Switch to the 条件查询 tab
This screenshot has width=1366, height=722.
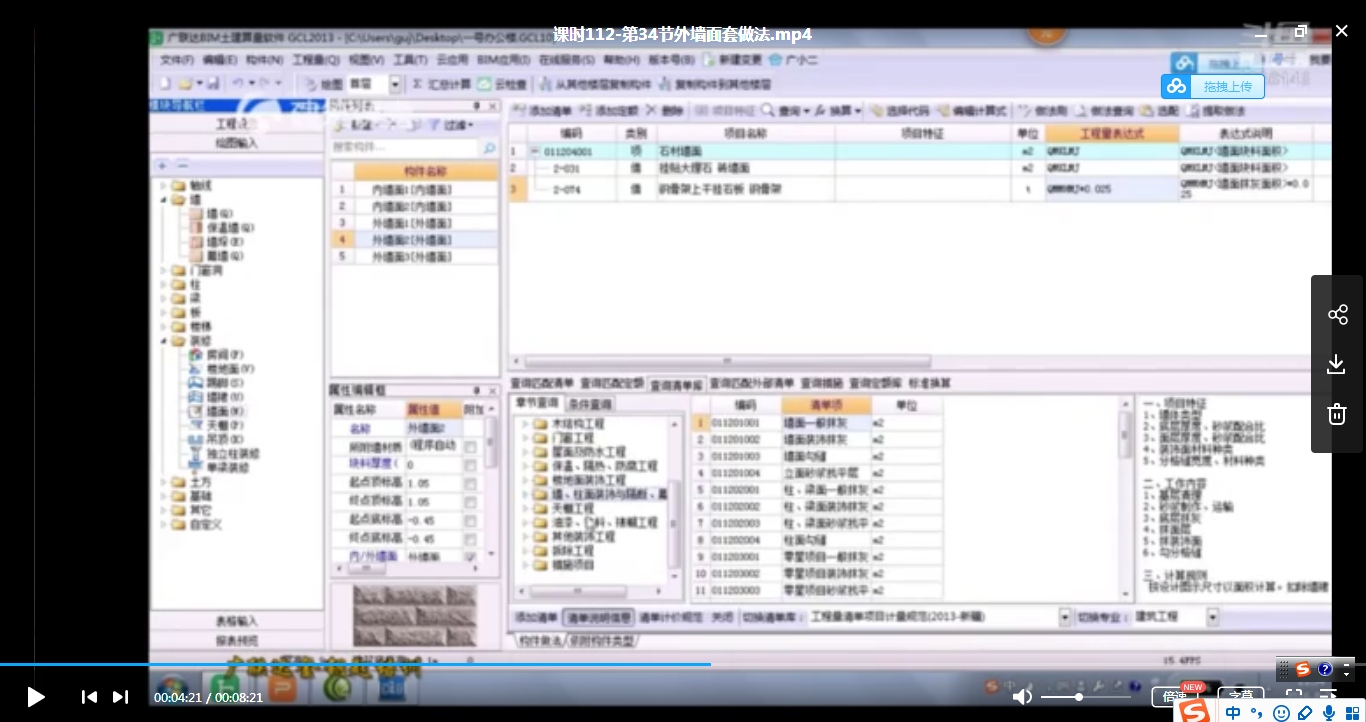590,404
